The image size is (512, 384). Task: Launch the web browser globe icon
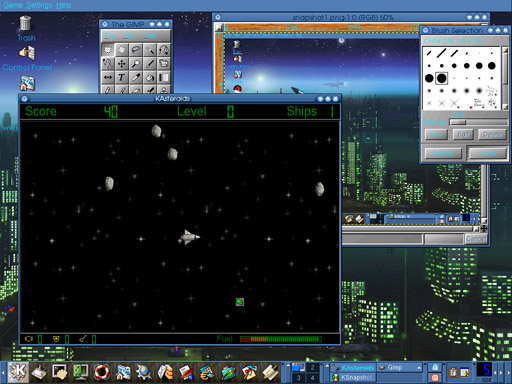coord(144,372)
